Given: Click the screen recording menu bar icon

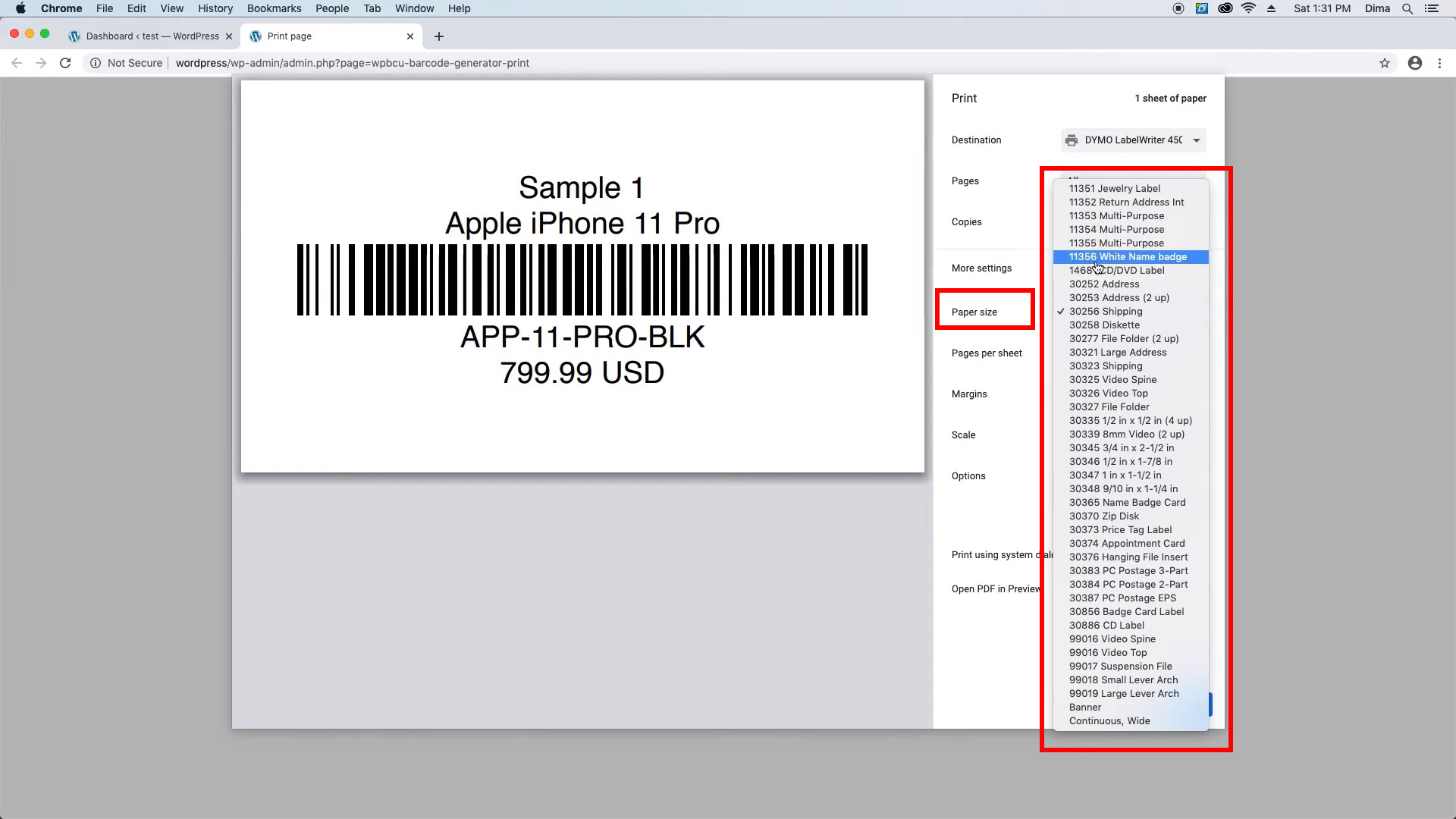Looking at the screenshot, I should pyautogui.click(x=1178, y=8).
